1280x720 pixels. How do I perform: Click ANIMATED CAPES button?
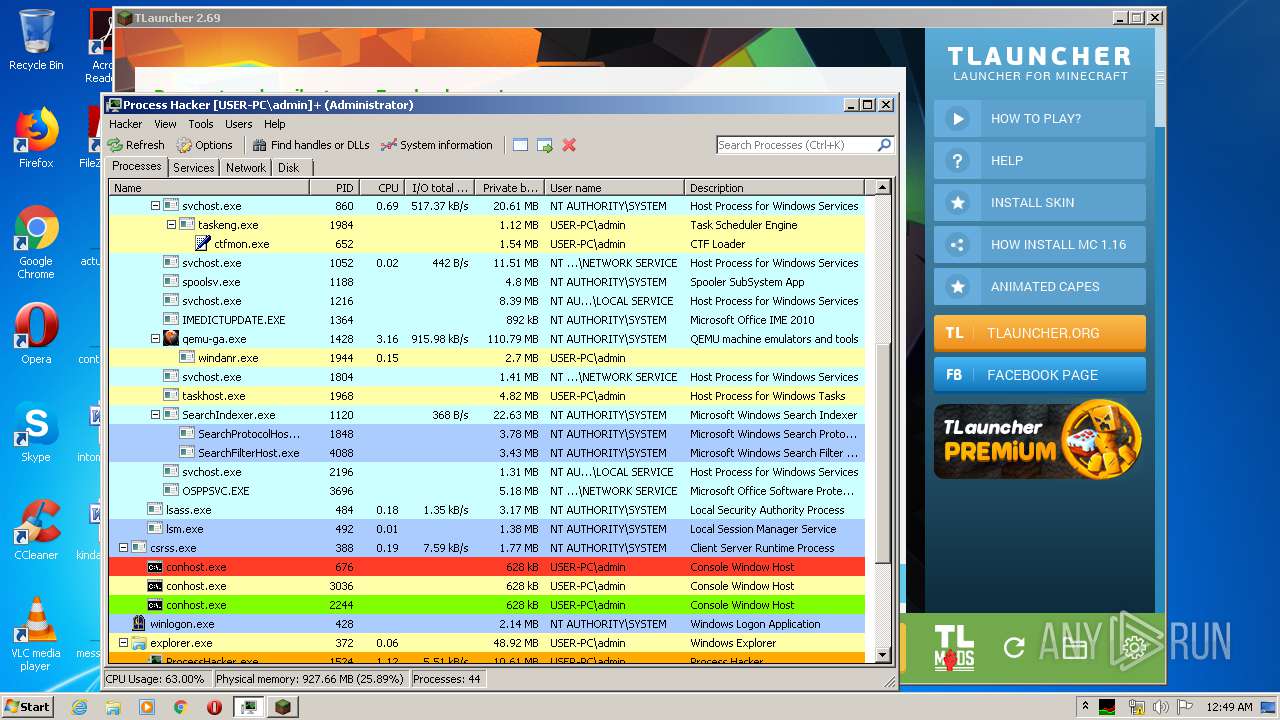tap(1040, 286)
